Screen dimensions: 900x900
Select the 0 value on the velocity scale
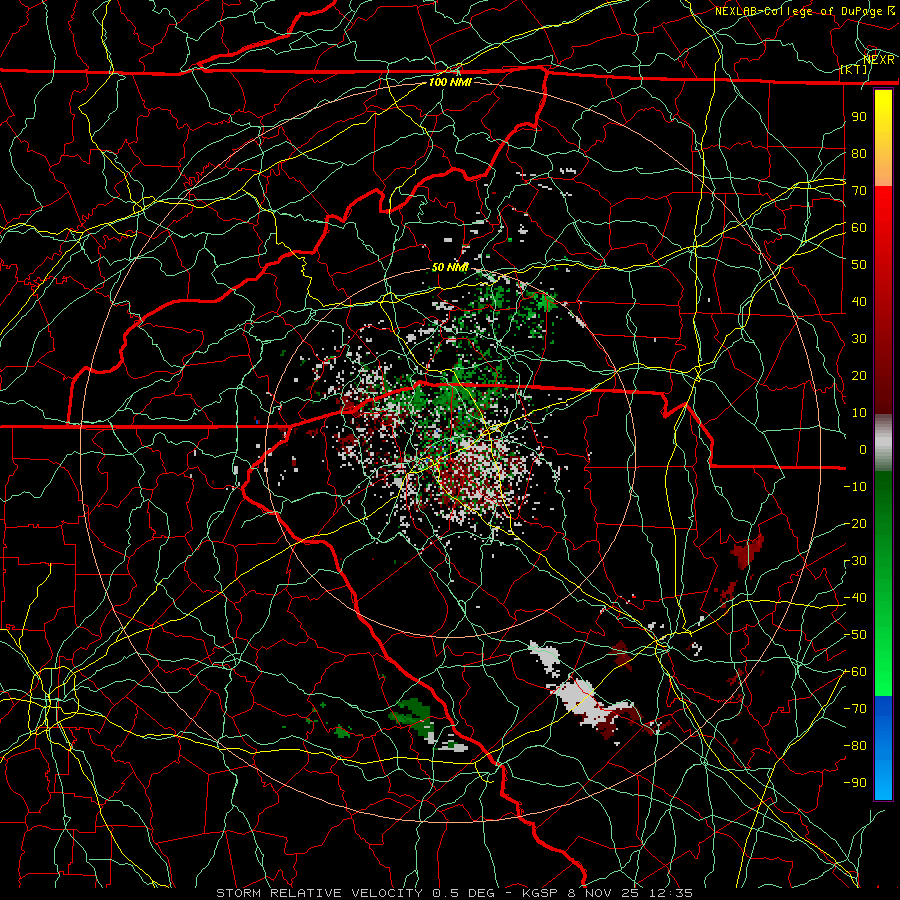coord(863,449)
